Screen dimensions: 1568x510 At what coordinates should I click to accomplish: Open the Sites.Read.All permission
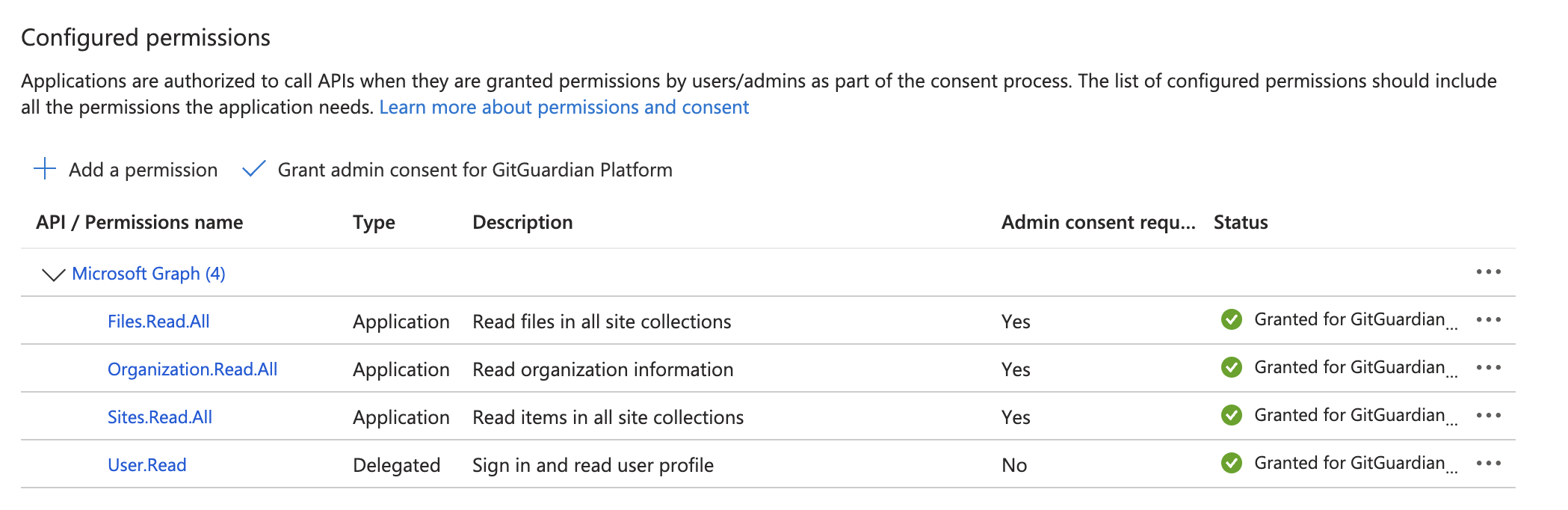pos(160,417)
